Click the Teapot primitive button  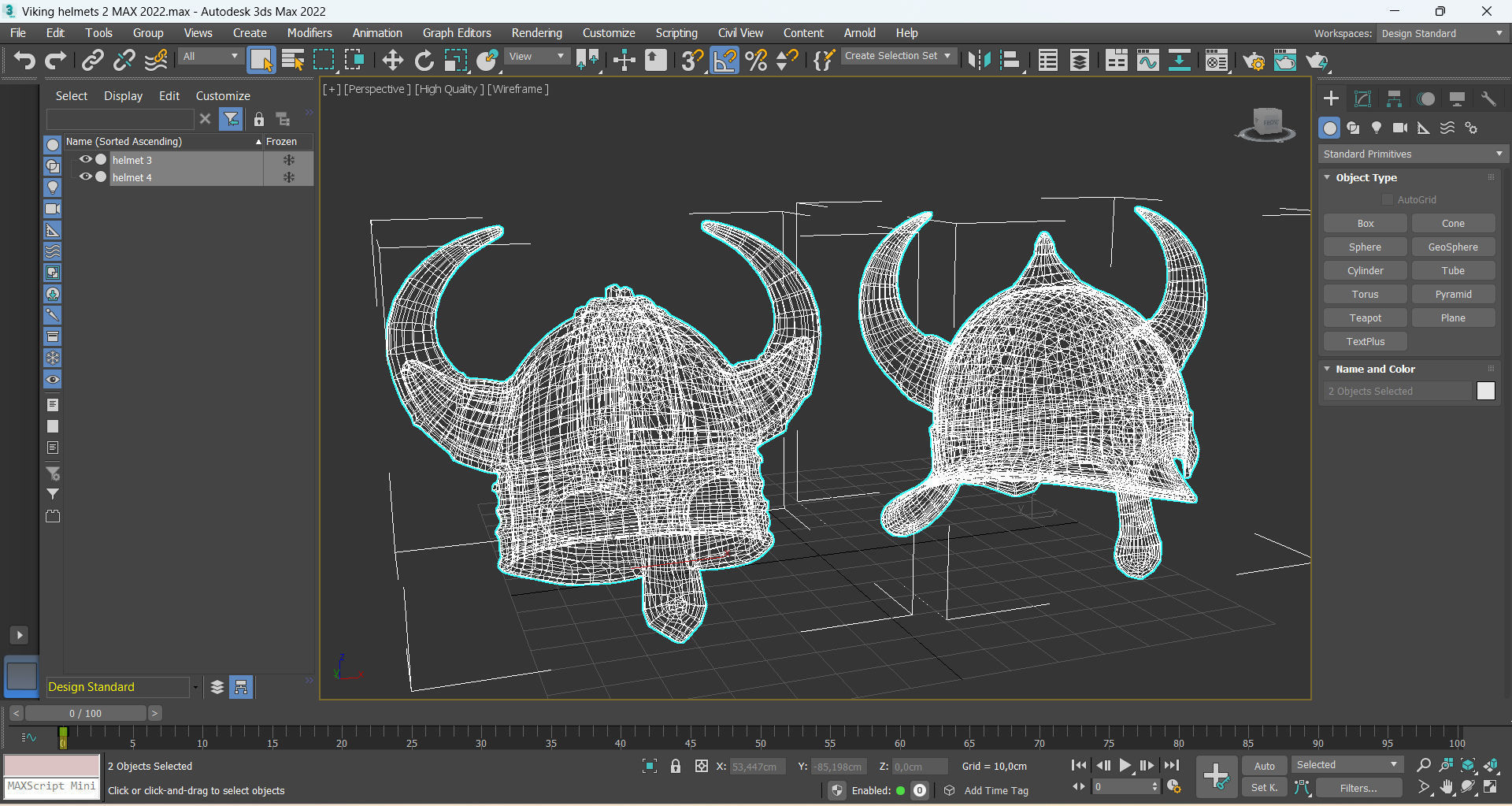click(x=1366, y=318)
